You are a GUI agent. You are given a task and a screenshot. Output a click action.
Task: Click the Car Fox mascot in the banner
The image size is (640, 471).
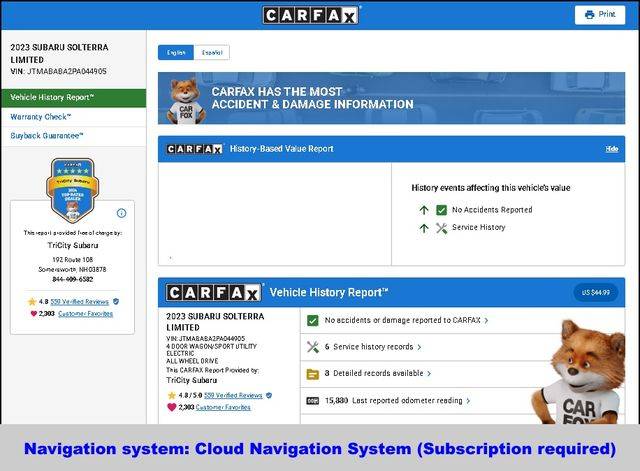click(x=186, y=101)
